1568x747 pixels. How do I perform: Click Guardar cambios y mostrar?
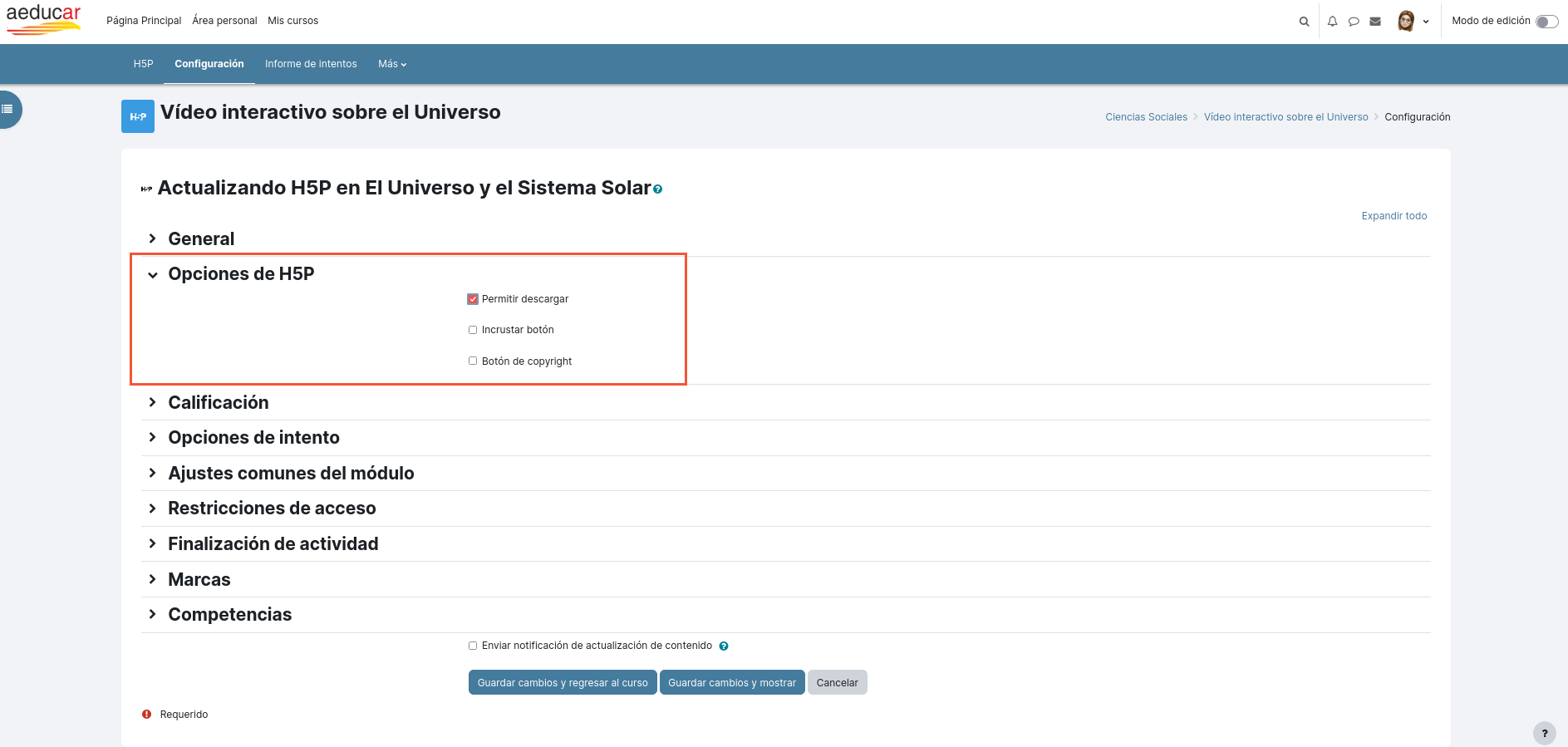[732, 682]
